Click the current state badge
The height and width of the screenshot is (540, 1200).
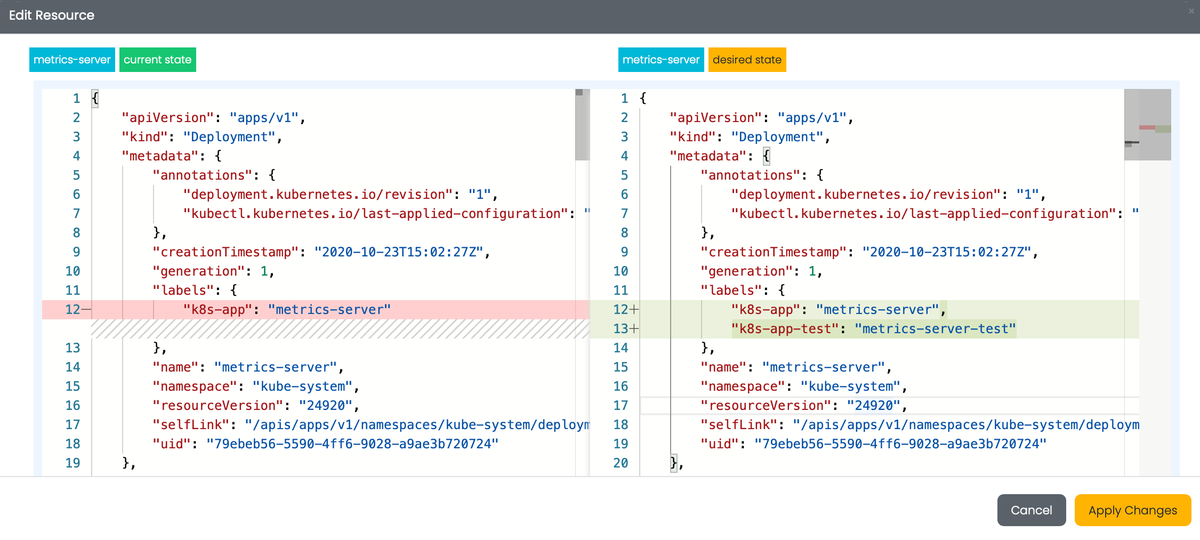(x=157, y=60)
